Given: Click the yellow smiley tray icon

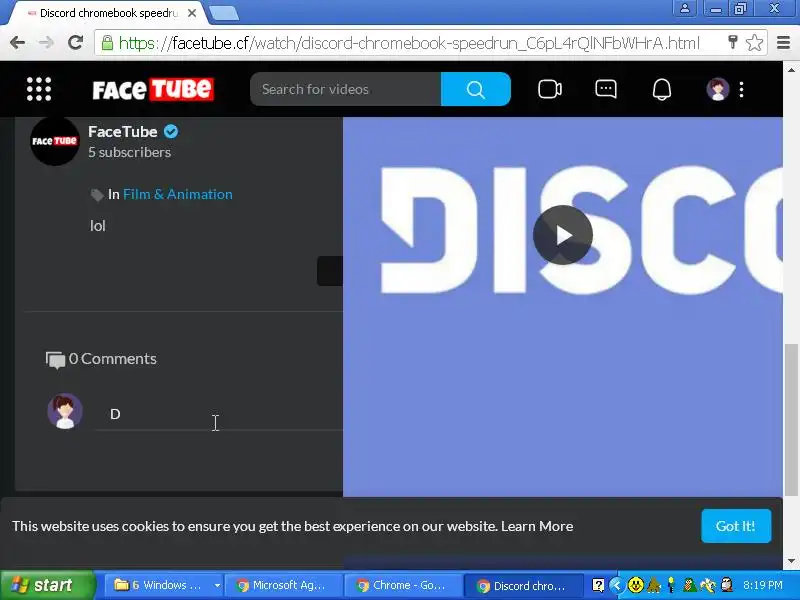Looking at the screenshot, I should [x=635, y=585].
